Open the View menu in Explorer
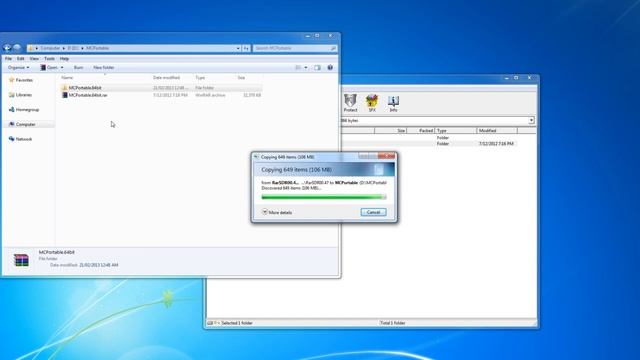 [34, 59]
